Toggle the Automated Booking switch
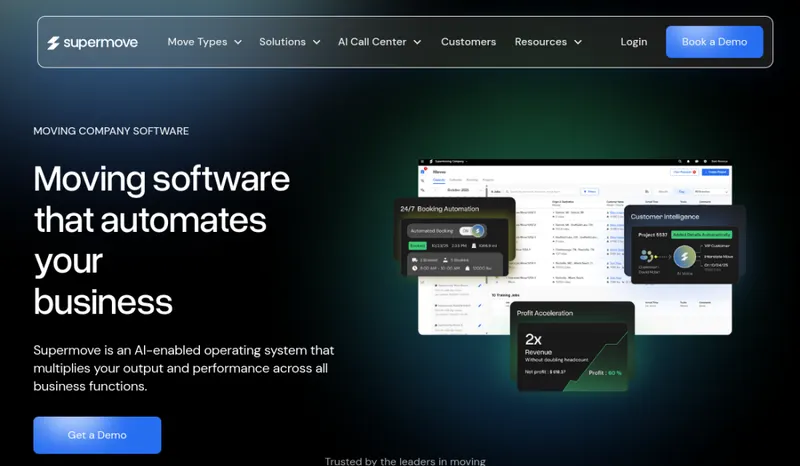800x466 pixels. pos(472,231)
